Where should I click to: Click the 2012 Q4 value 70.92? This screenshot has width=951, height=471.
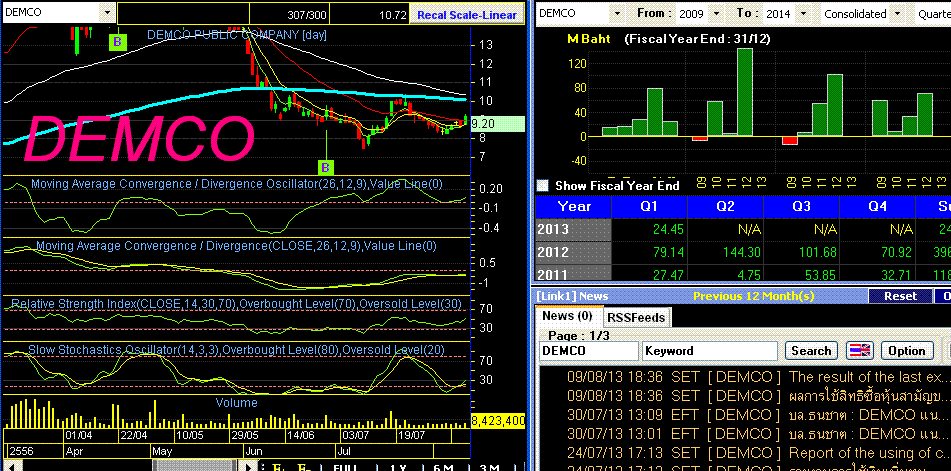pyautogui.click(x=895, y=252)
